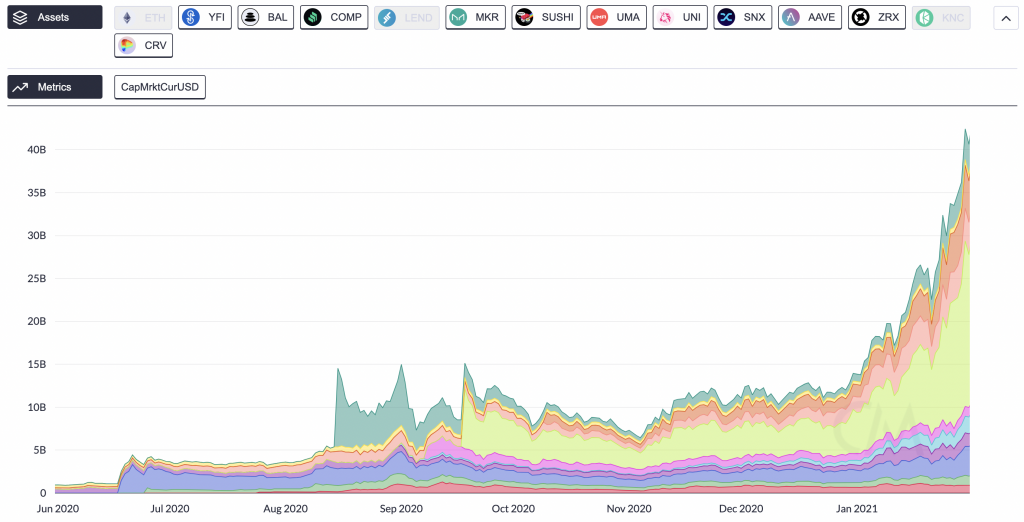Image resolution: width=1024 pixels, height=522 pixels.
Task: Click the 15B y-axis label
Action: [x=37, y=364]
